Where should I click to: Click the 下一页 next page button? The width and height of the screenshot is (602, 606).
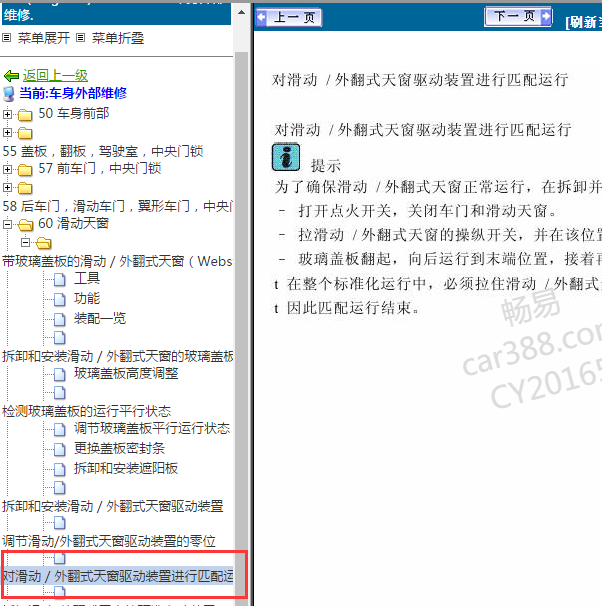[x=518, y=17]
